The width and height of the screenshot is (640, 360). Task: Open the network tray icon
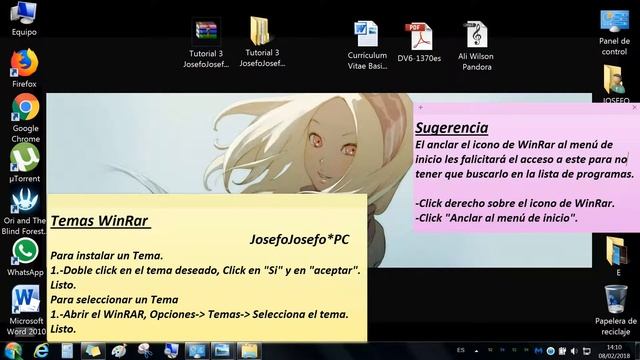(587, 351)
